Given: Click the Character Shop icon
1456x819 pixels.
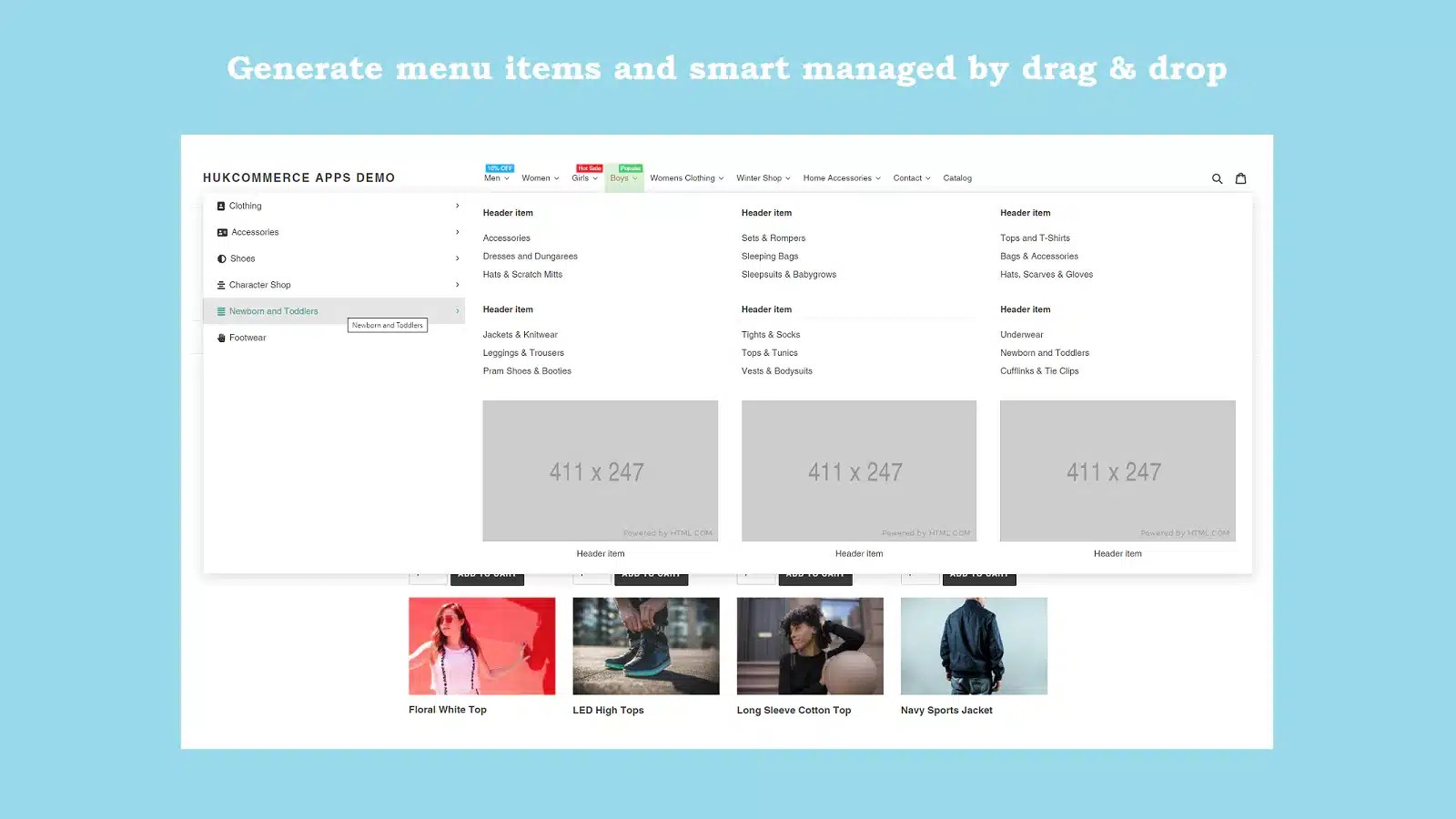Looking at the screenshot, I should coord(220,285).
